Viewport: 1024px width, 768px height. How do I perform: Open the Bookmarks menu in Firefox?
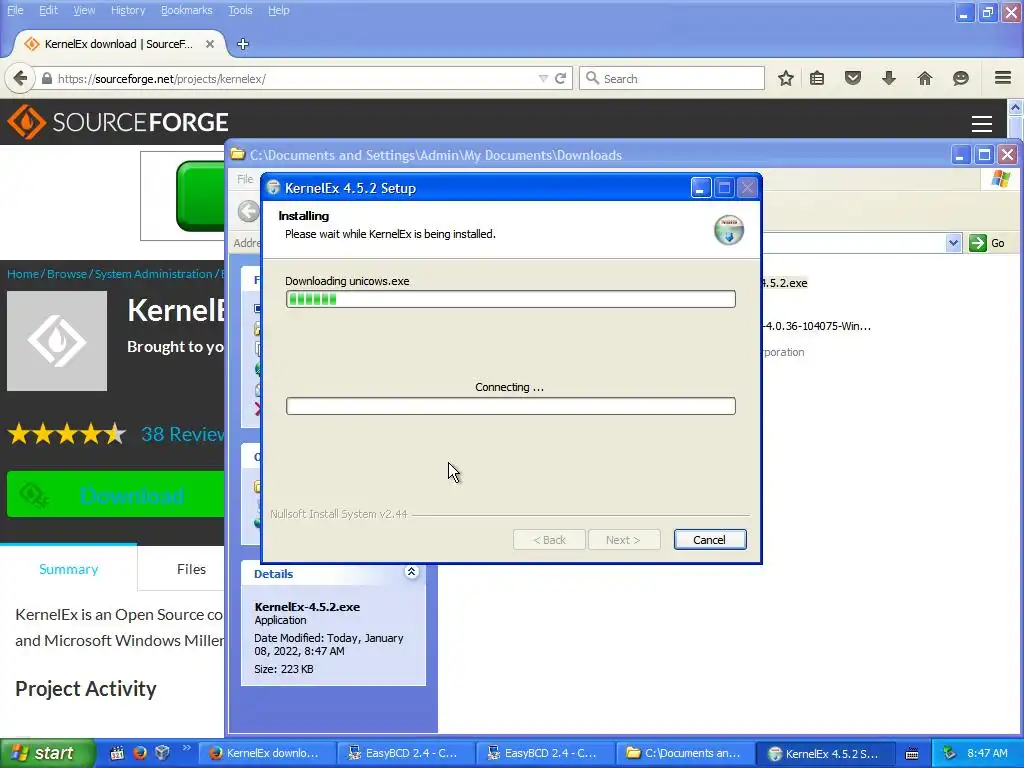[187, 10]
